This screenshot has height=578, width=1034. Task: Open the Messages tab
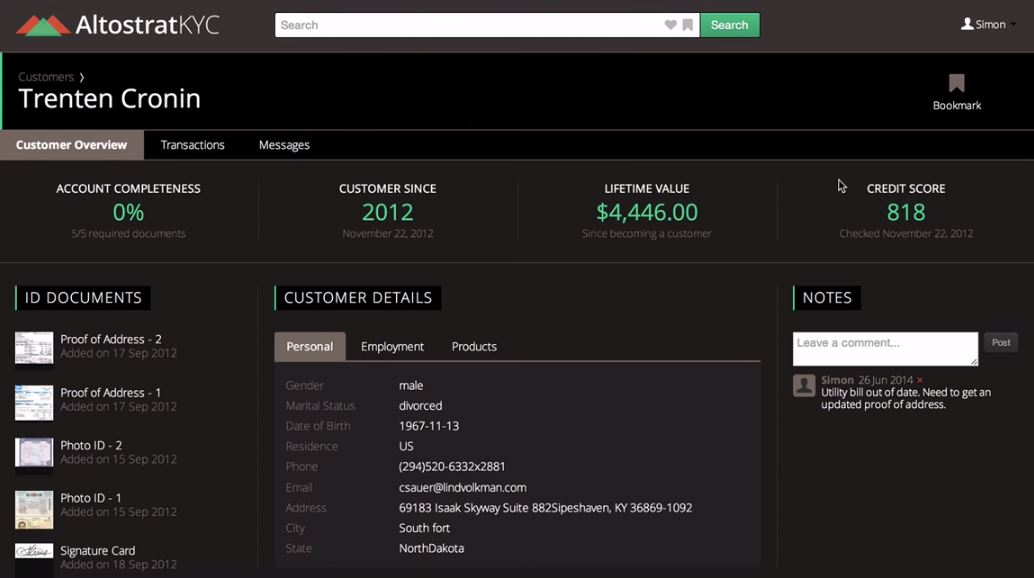coord(283,144)
